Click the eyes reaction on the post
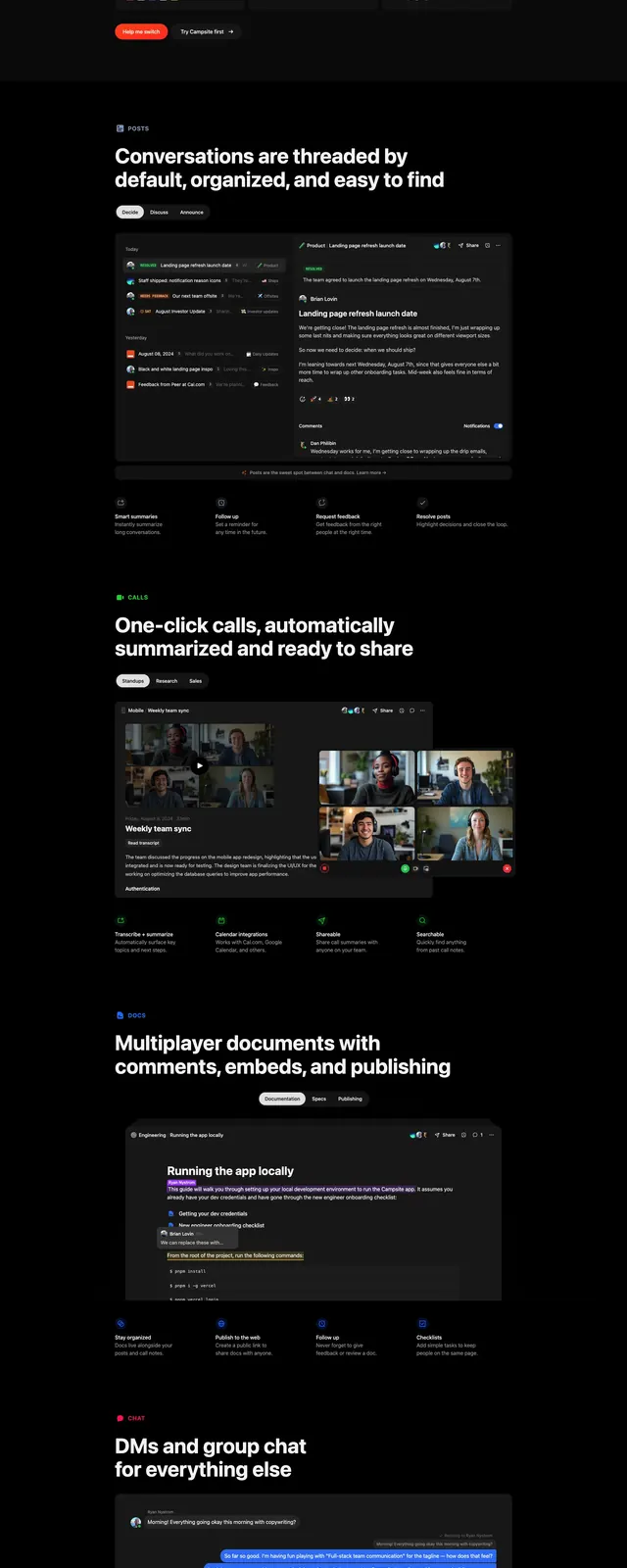The image size is (627, 1568). coord(349,399)
